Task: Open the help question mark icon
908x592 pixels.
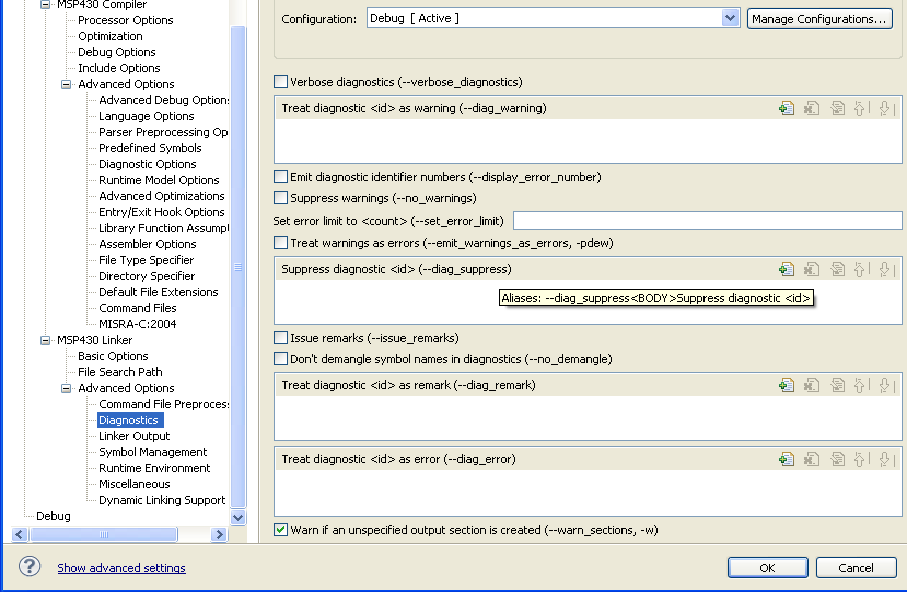Action: coord(29,567)
